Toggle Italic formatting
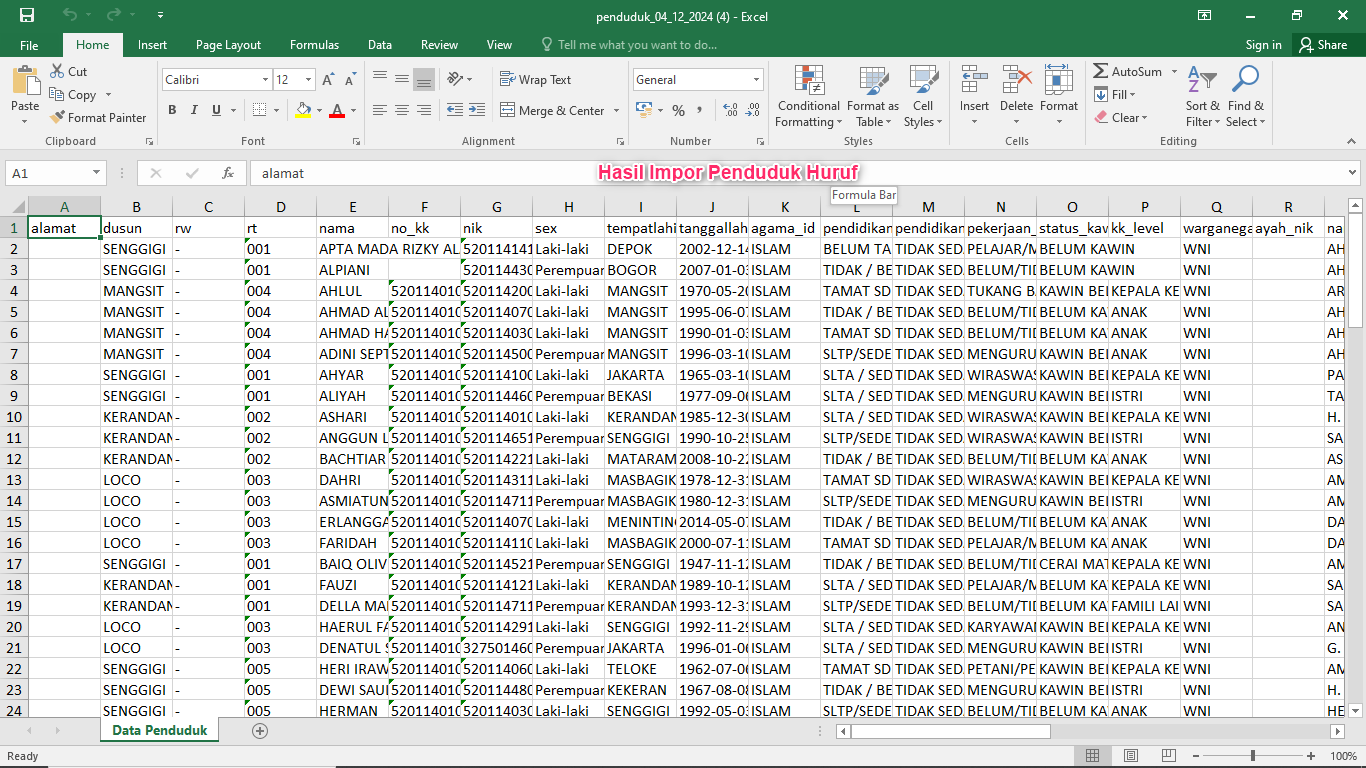 [194, 111]
